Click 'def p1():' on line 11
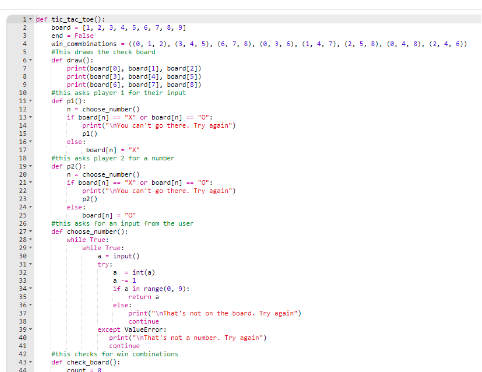This screenshot has width=482, height=372. point(69,101)
